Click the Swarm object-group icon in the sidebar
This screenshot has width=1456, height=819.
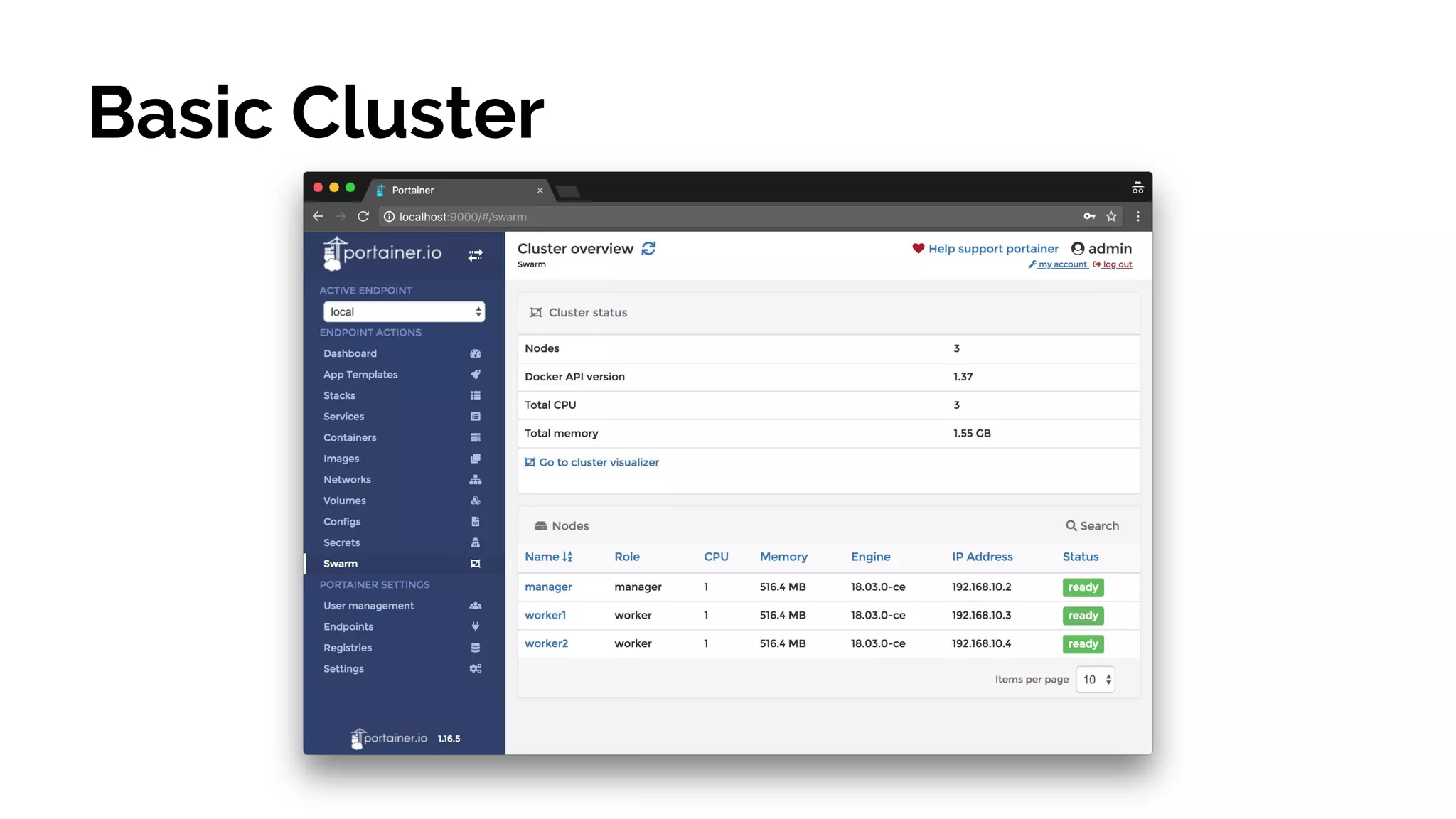pos(476,564)
